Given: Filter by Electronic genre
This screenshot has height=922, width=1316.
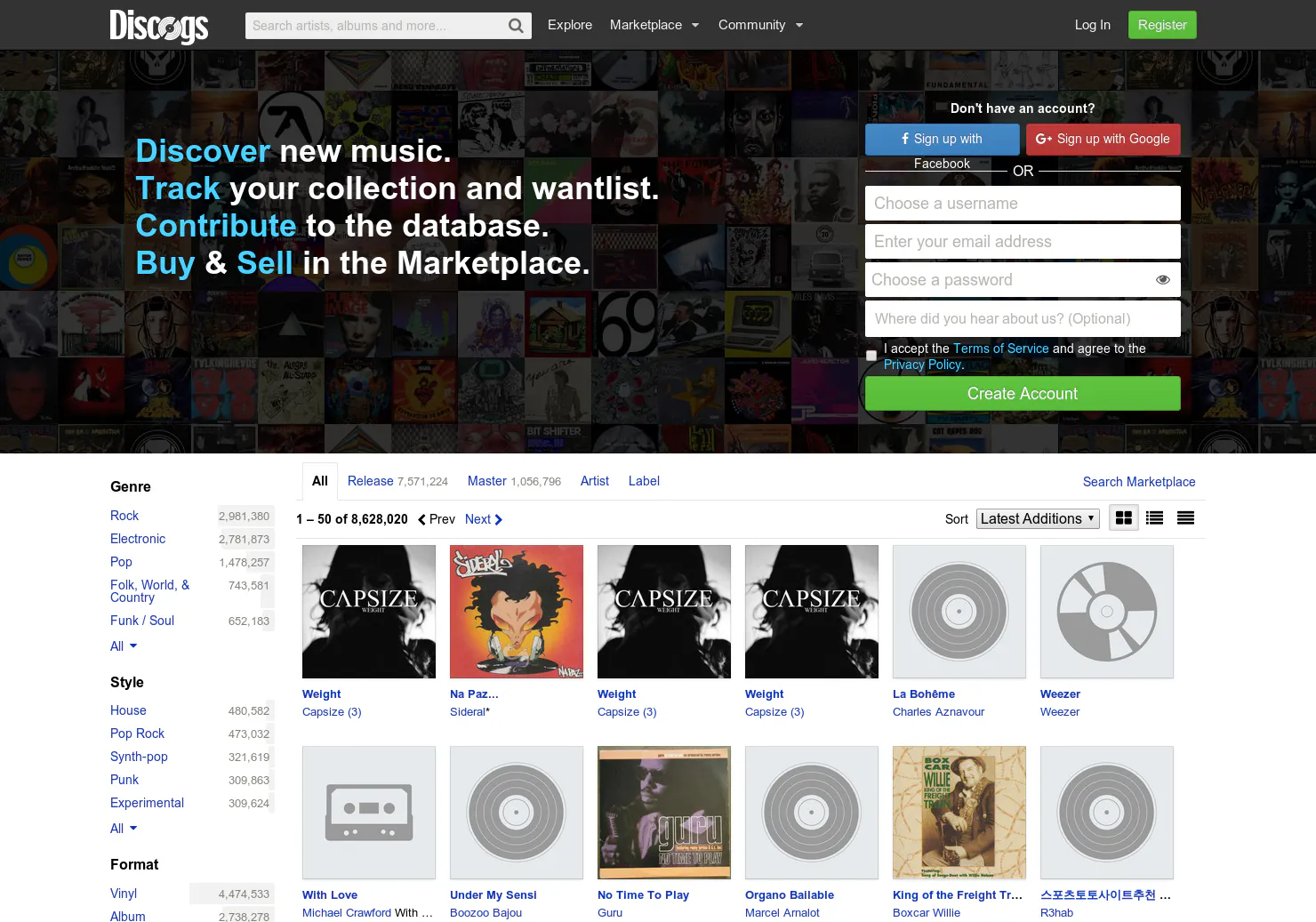Looking at the screenshot, I should click(138, 539).
